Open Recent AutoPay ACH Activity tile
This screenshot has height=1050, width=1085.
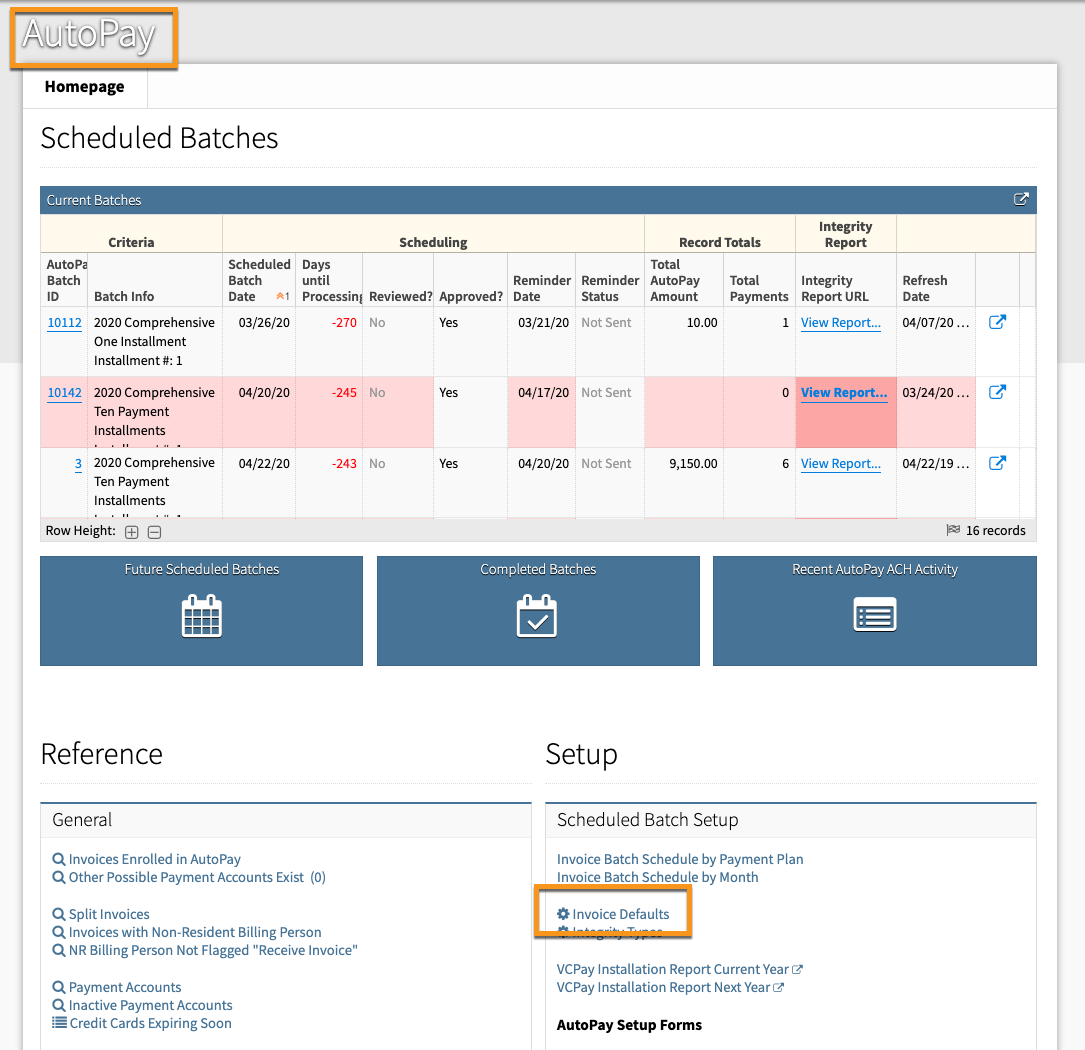(x=874, y=611)
